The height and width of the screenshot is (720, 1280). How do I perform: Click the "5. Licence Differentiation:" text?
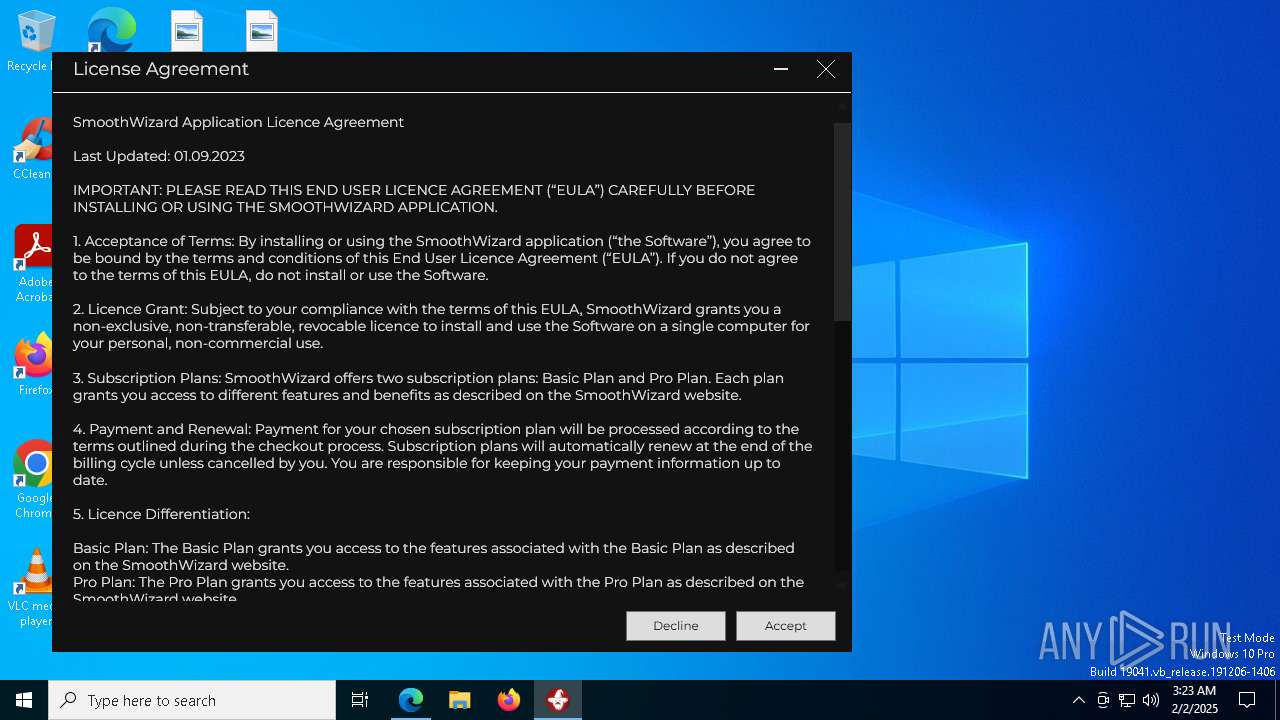(161, 514)
